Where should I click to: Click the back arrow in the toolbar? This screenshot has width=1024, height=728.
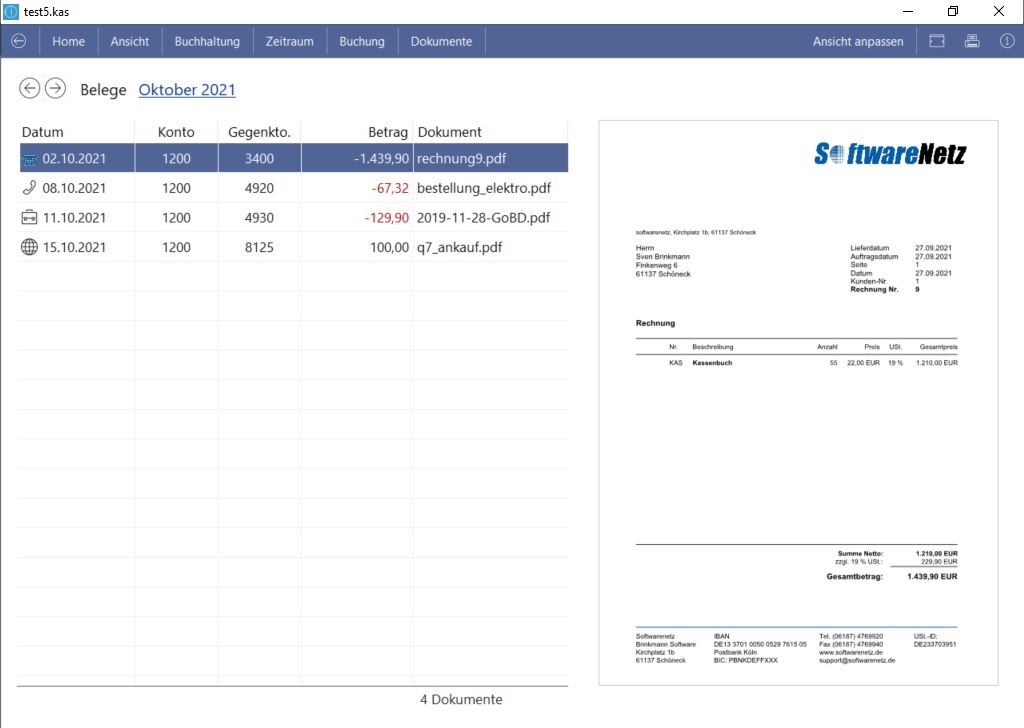click(x=18, y=41)
